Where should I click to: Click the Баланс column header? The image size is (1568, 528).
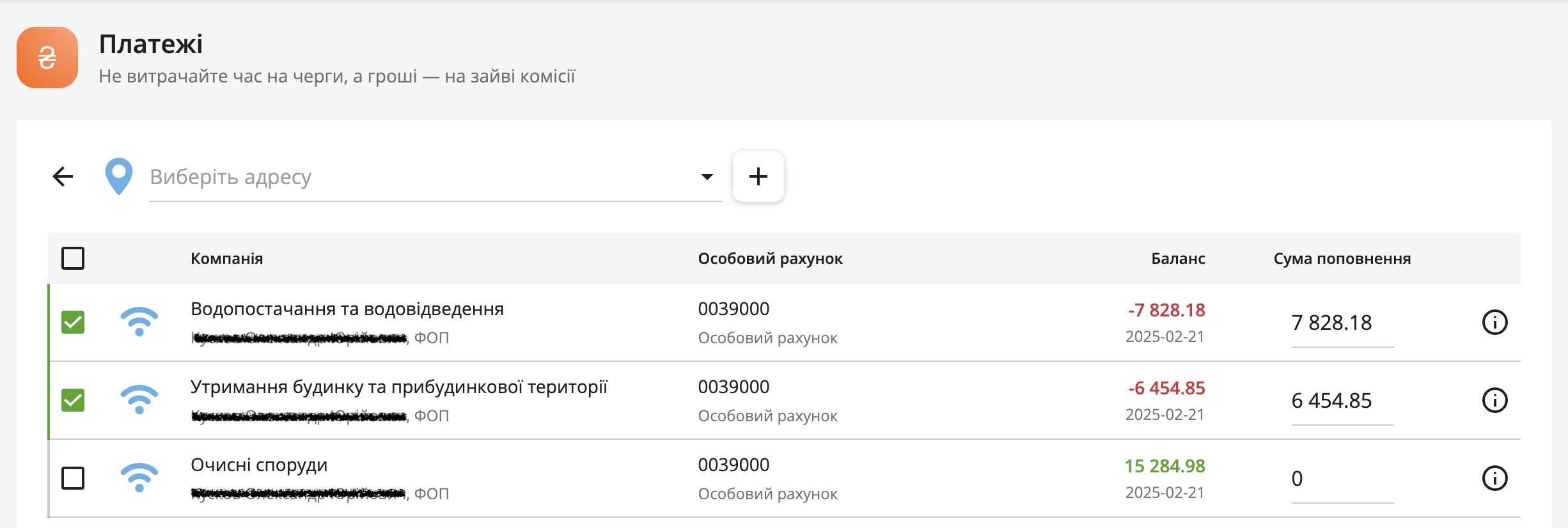pyautogui.click(x=1178, y=258)
